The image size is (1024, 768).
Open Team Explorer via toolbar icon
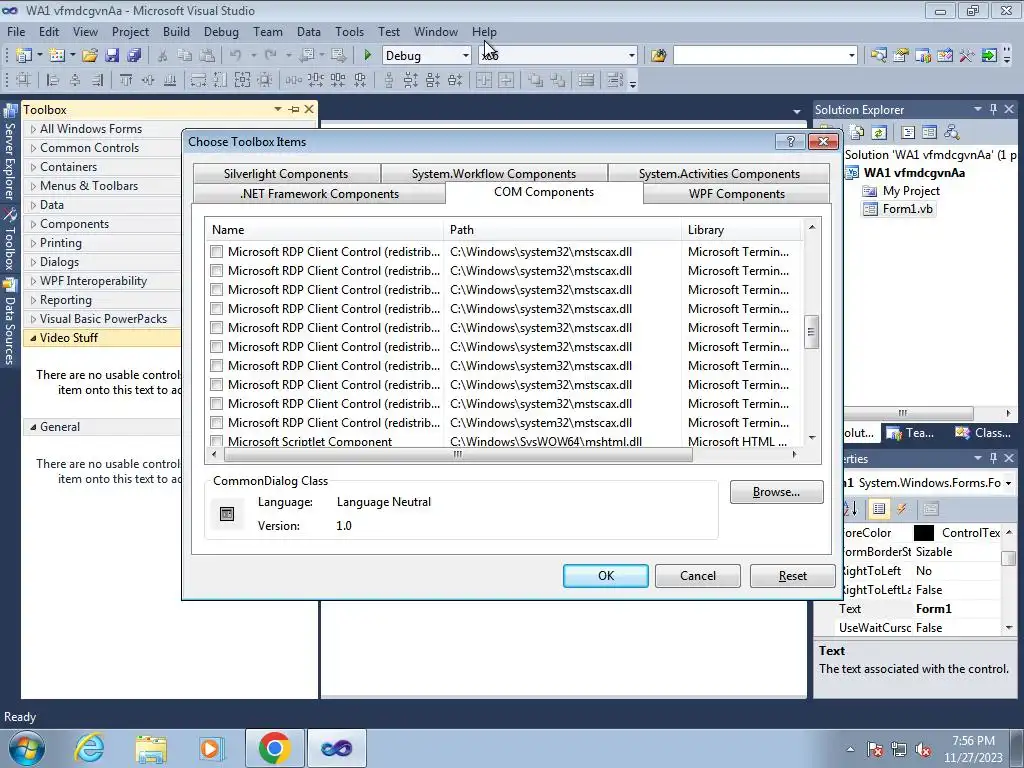click(x=923, y=56)
